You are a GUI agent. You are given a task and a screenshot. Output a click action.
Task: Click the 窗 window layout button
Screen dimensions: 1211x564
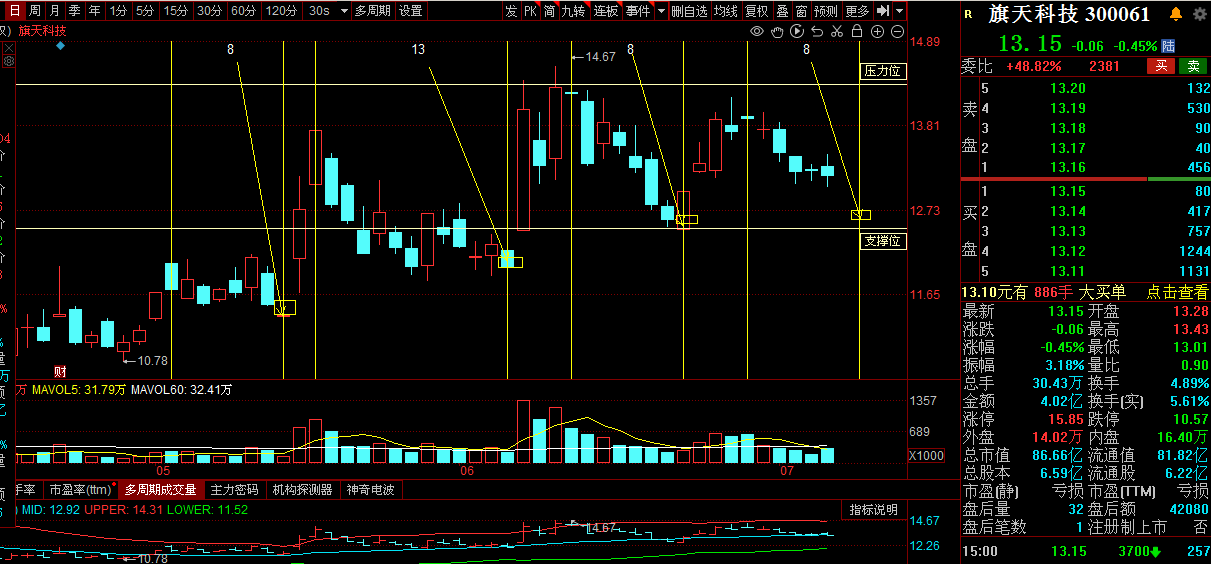pyautogui.click(x=801, y=11)
